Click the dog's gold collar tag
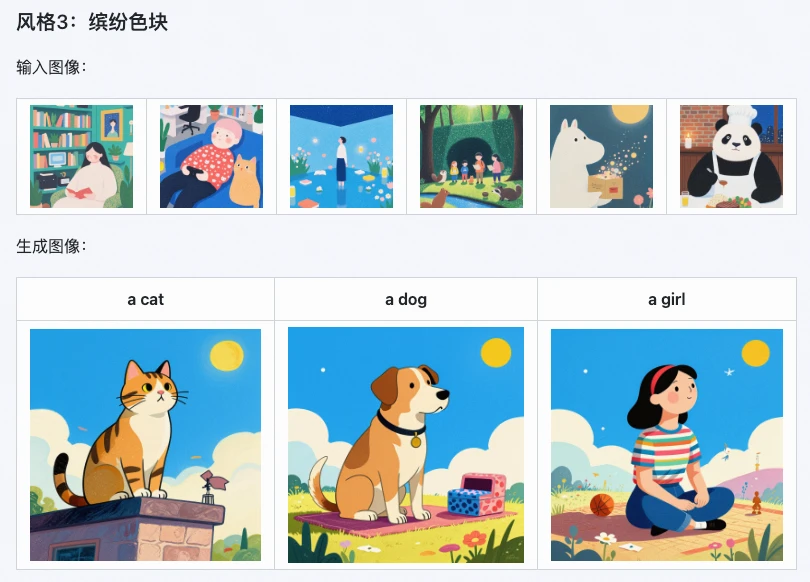Screen dimensions: 810x582 pos(416,442)
